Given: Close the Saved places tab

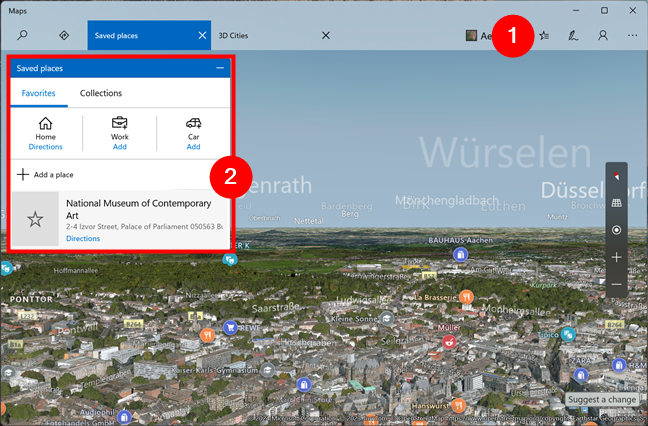Looking at the screenshot, I should click(202, 36).
